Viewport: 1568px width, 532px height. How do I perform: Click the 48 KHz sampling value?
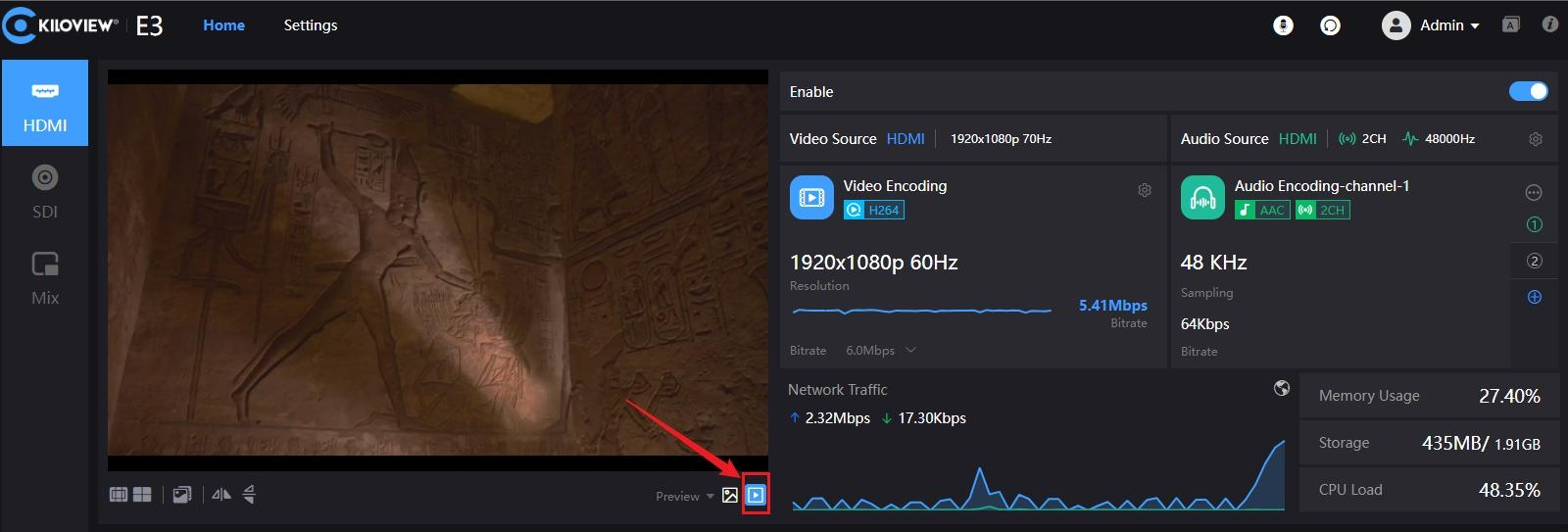1214,263
